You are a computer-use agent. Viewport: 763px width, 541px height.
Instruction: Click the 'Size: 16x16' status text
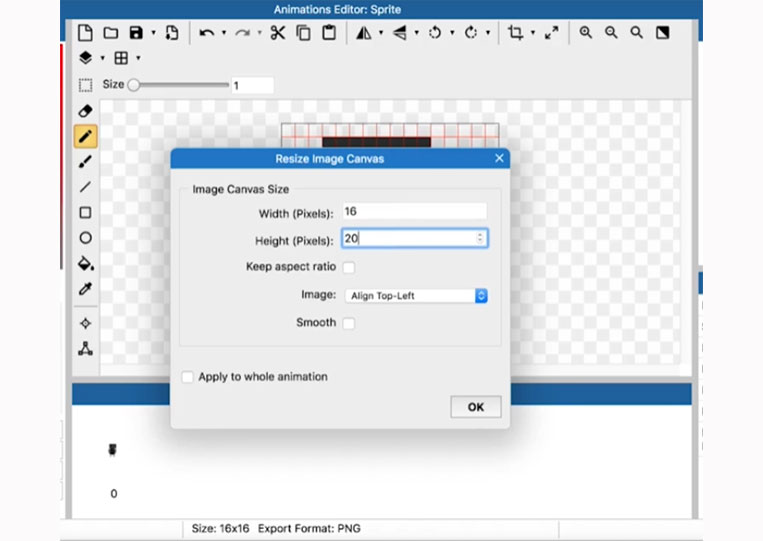pos(220,528)
